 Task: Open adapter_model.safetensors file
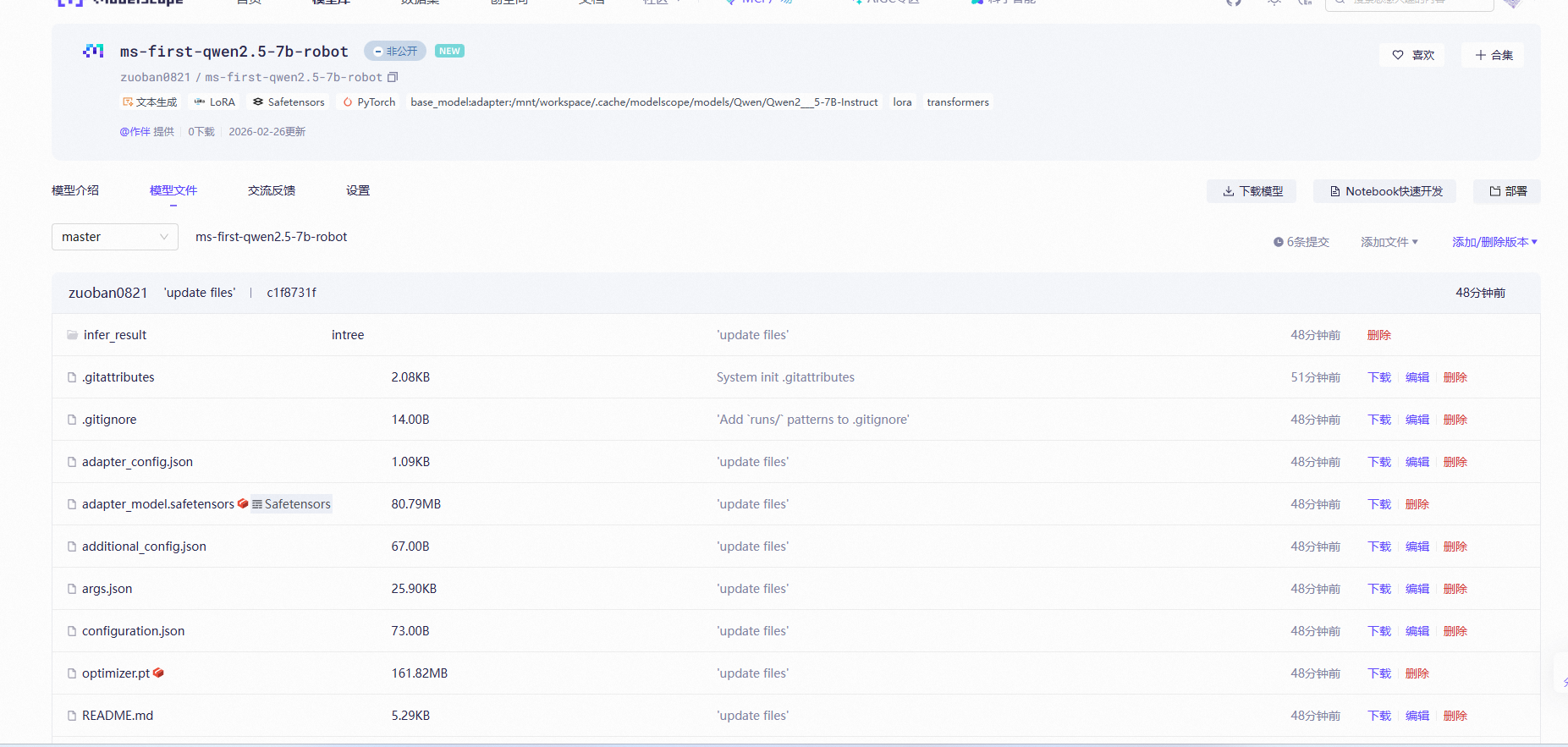coord(158,504)
